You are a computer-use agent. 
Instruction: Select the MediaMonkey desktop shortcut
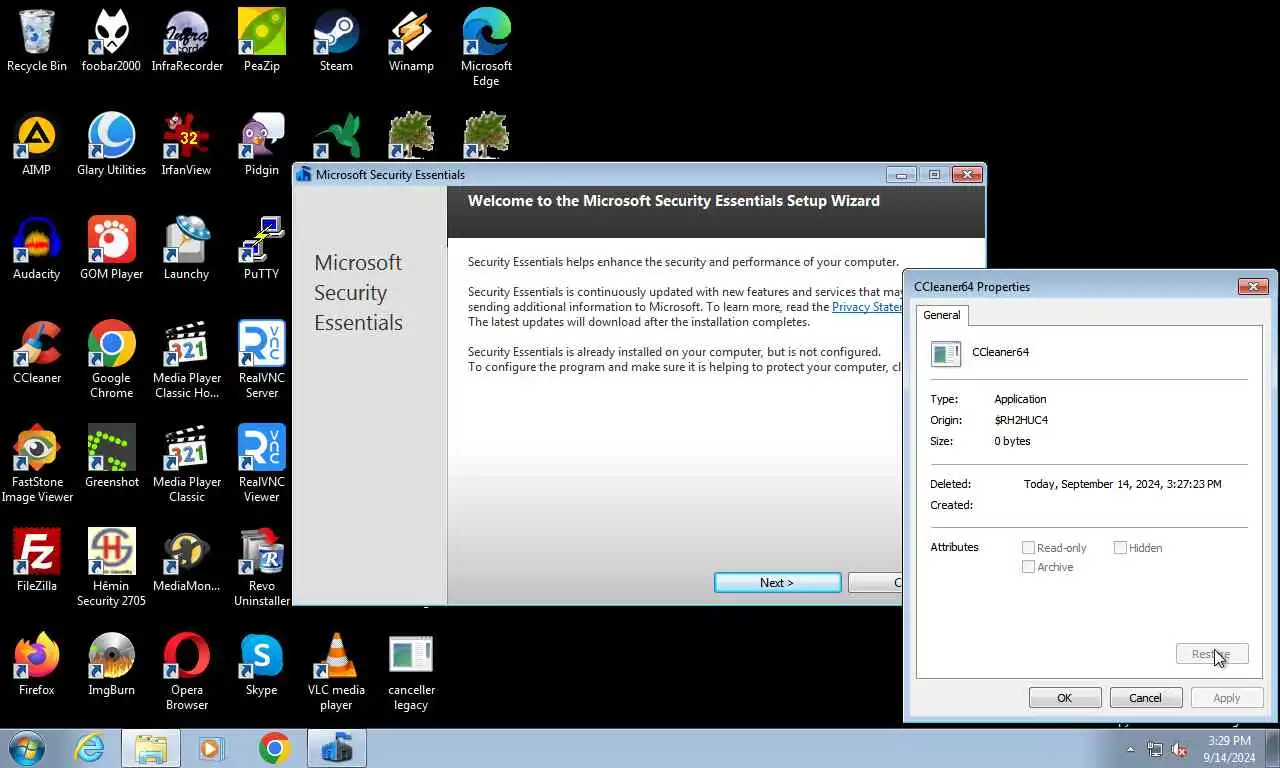point(187,561)
